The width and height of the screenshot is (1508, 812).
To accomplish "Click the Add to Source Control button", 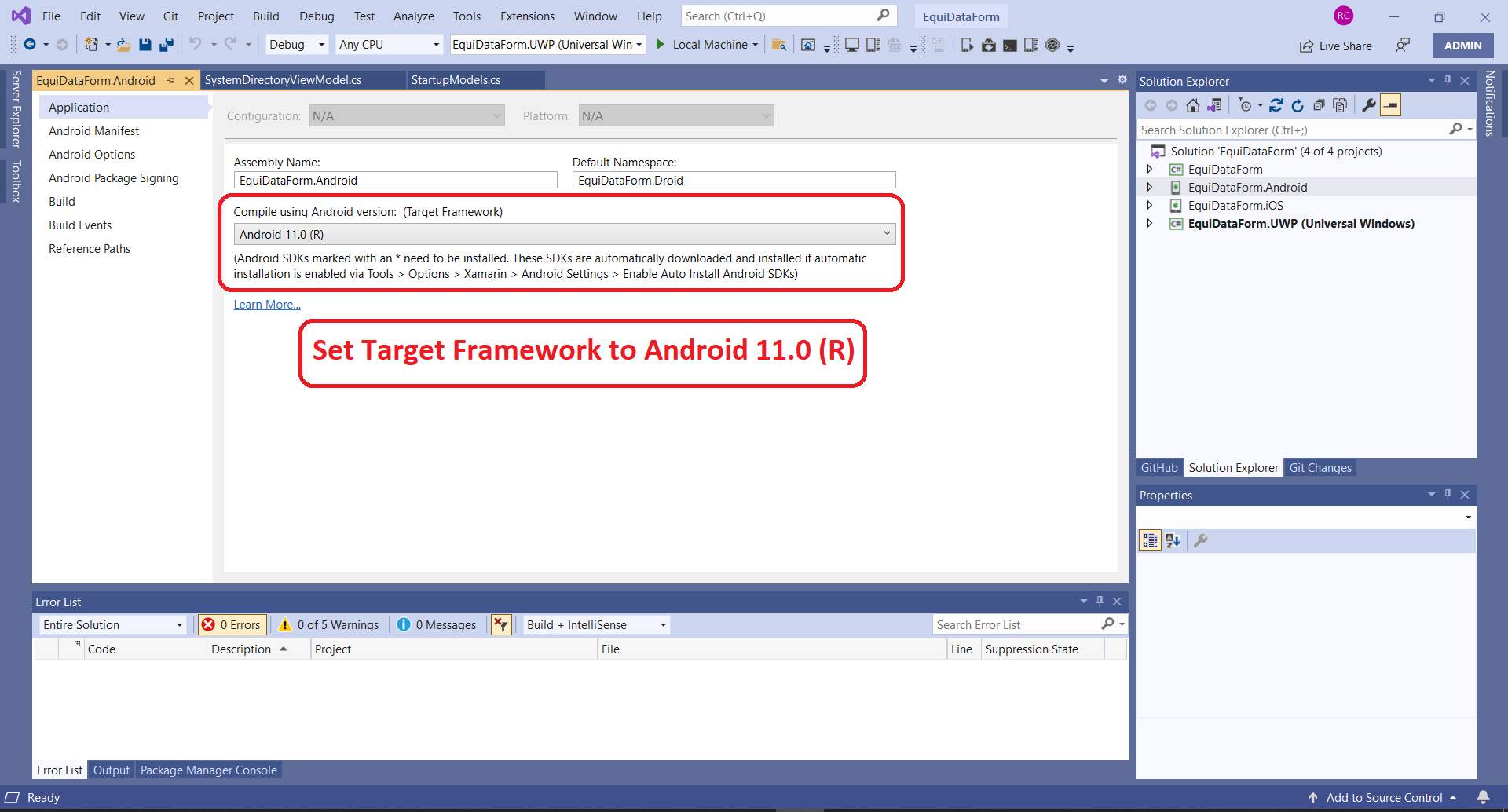I will (x=1384, y=797).
